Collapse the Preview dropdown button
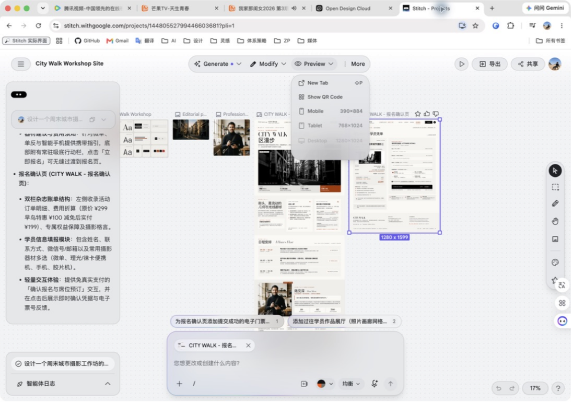The image size is (571, 402). pos(314,64)
